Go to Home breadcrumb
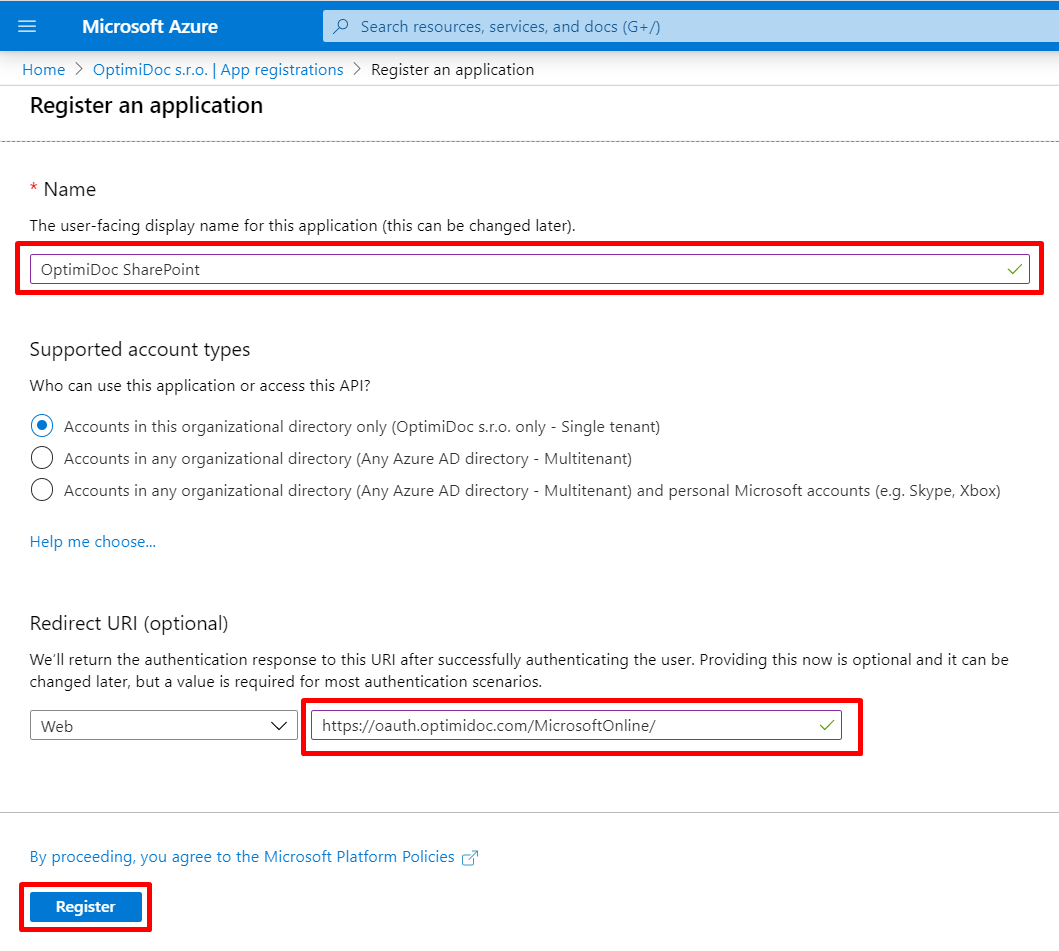Image resolution: width=1059 pixels, height=951 pixels. [x=44, y=70]
